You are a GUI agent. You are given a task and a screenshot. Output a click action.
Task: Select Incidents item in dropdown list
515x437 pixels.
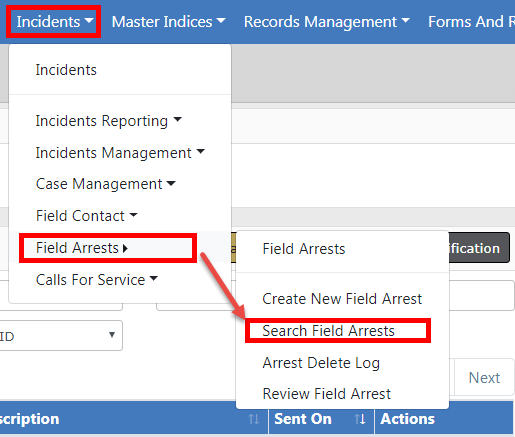pyautogui.click(x=66, y=70)
